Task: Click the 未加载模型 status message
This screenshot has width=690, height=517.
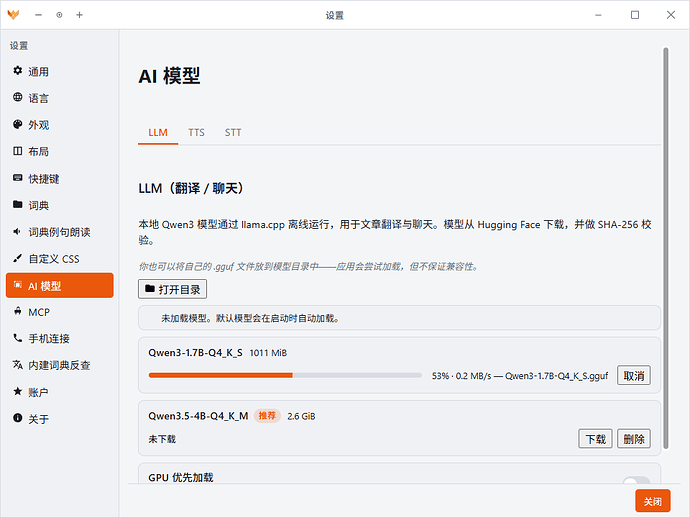Action: point(250,318)
